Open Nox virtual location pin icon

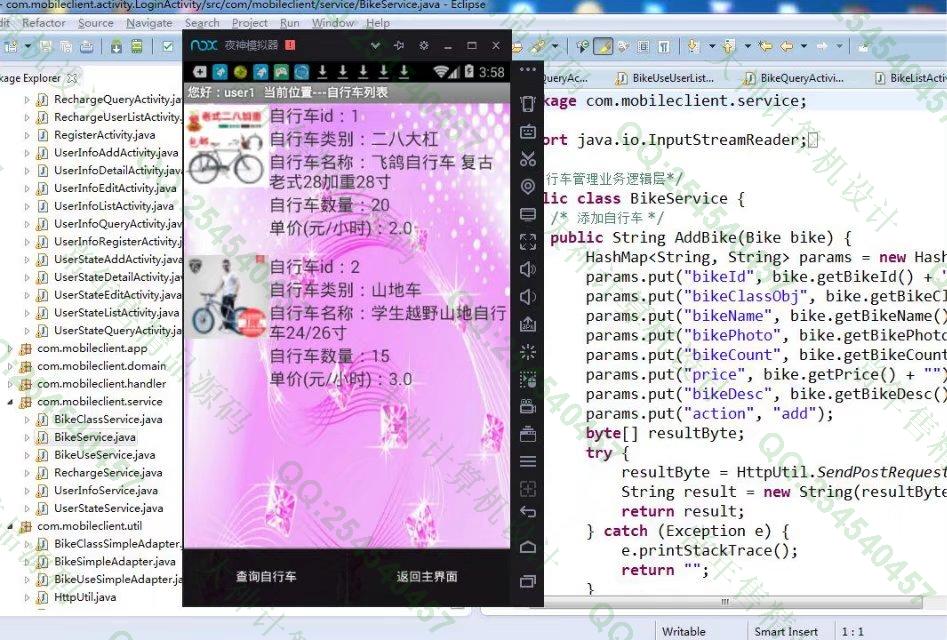(x=528, y=187)
